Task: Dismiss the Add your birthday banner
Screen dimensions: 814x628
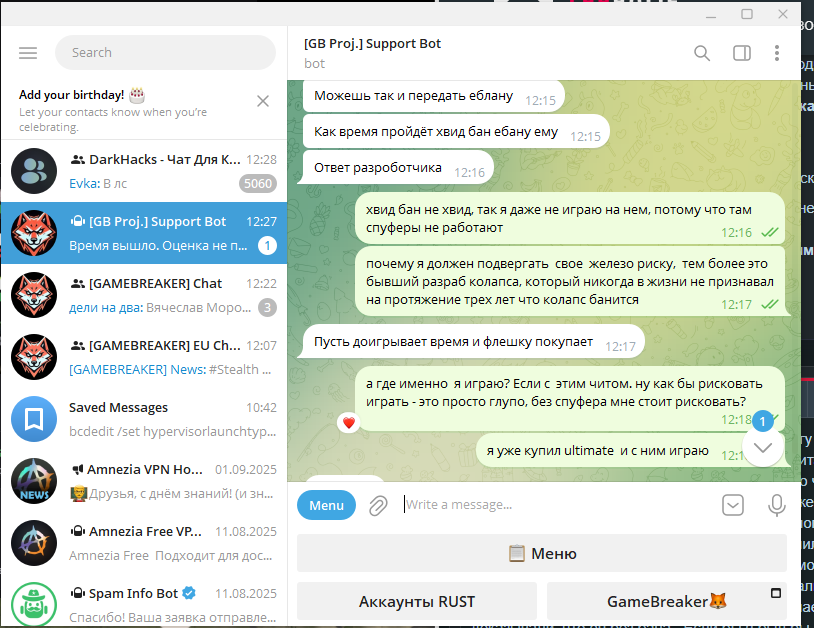Action: pyautogui.click(x=263, y=101)
